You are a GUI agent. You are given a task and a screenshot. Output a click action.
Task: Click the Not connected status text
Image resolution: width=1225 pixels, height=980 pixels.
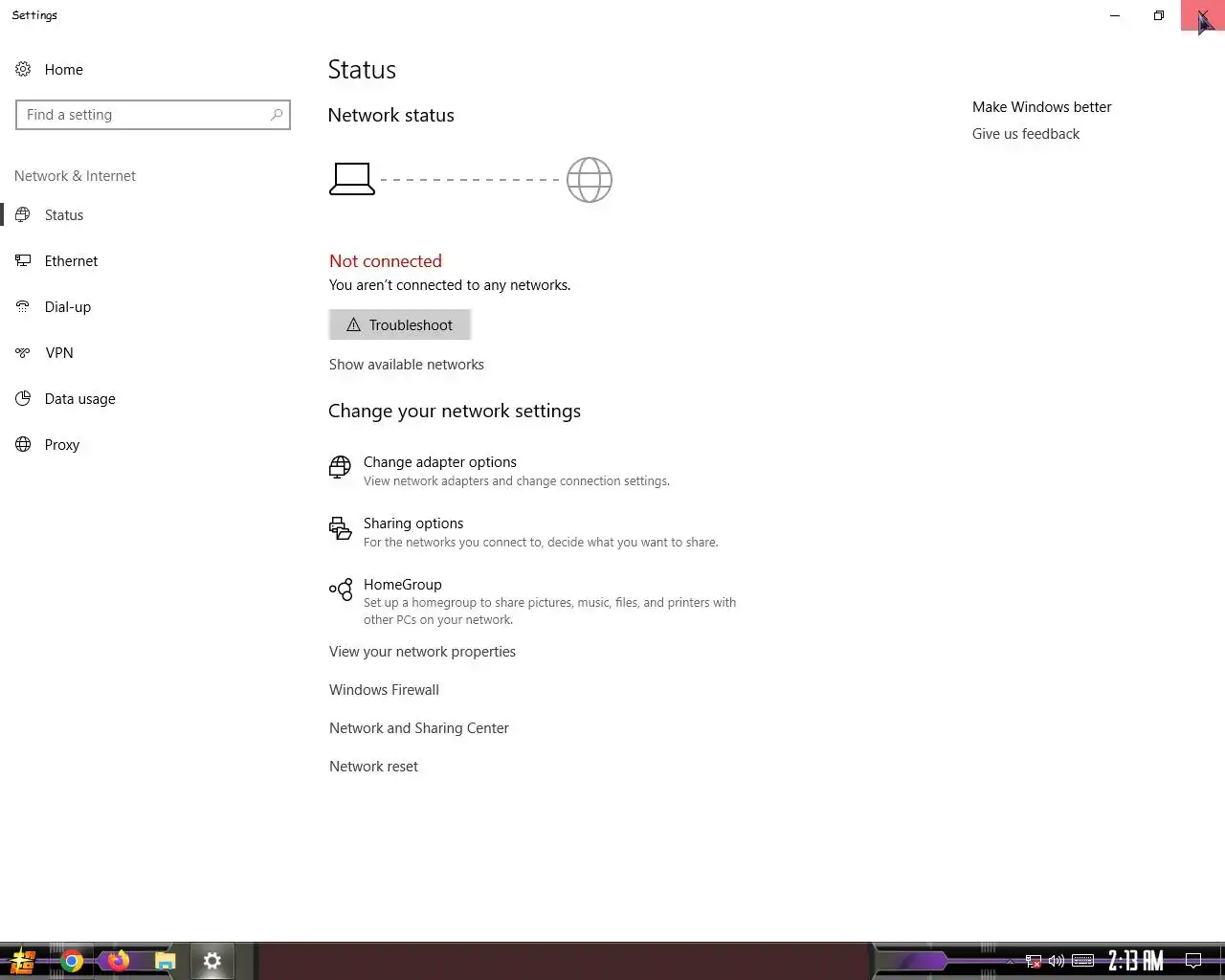coord(386,261)
